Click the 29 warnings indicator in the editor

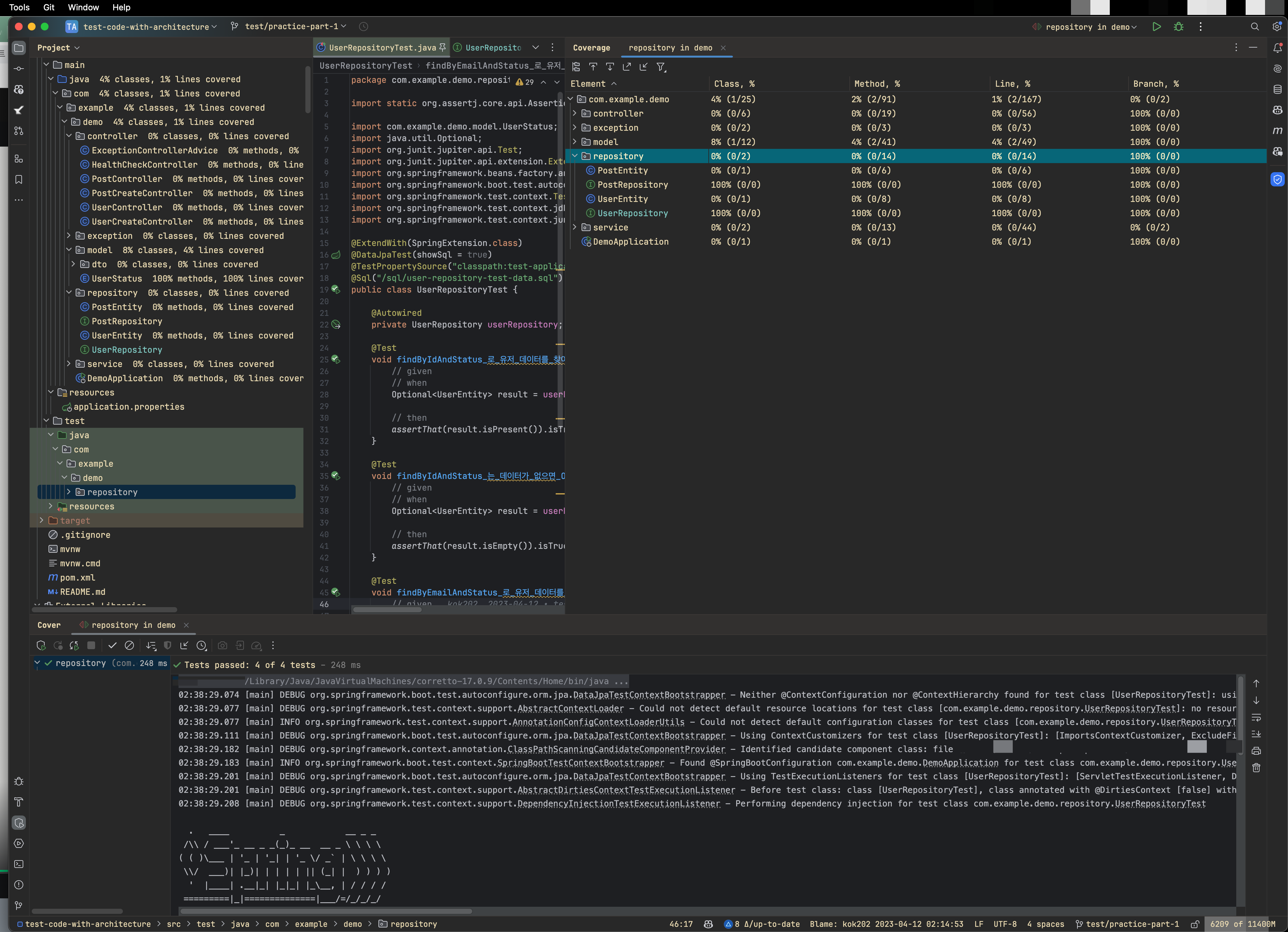click(x=525, y=82)
